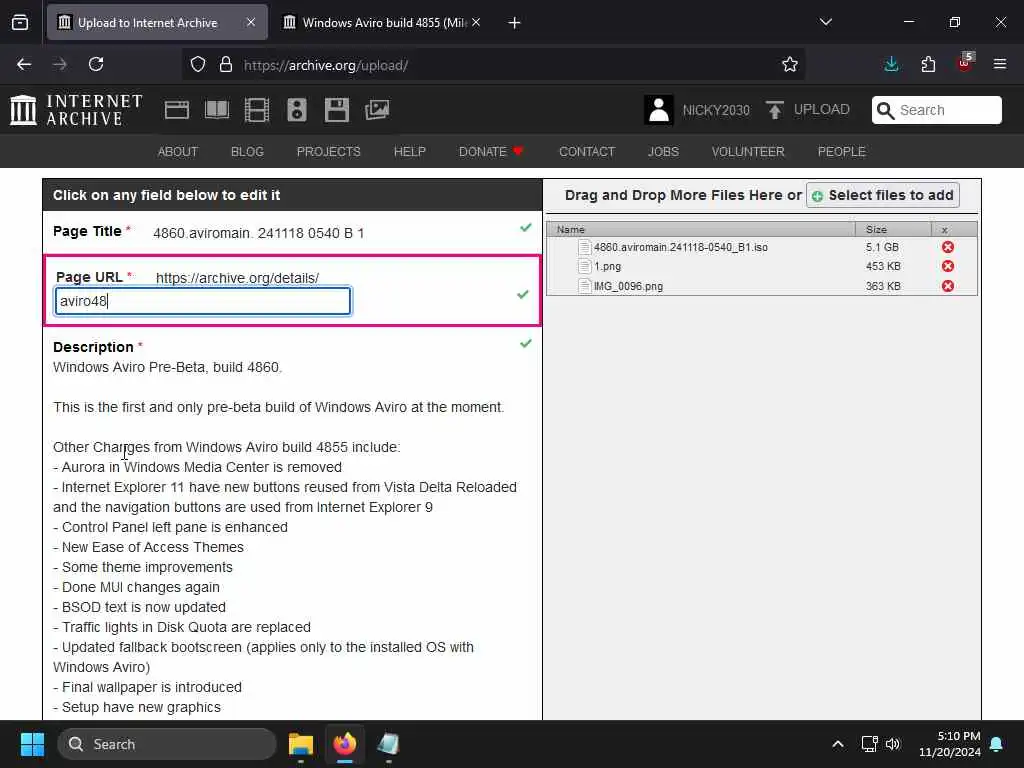Screen dimensions: 1024x768
Task: Open the Firefox extensions puzzle icon
Action: (928, 64)
